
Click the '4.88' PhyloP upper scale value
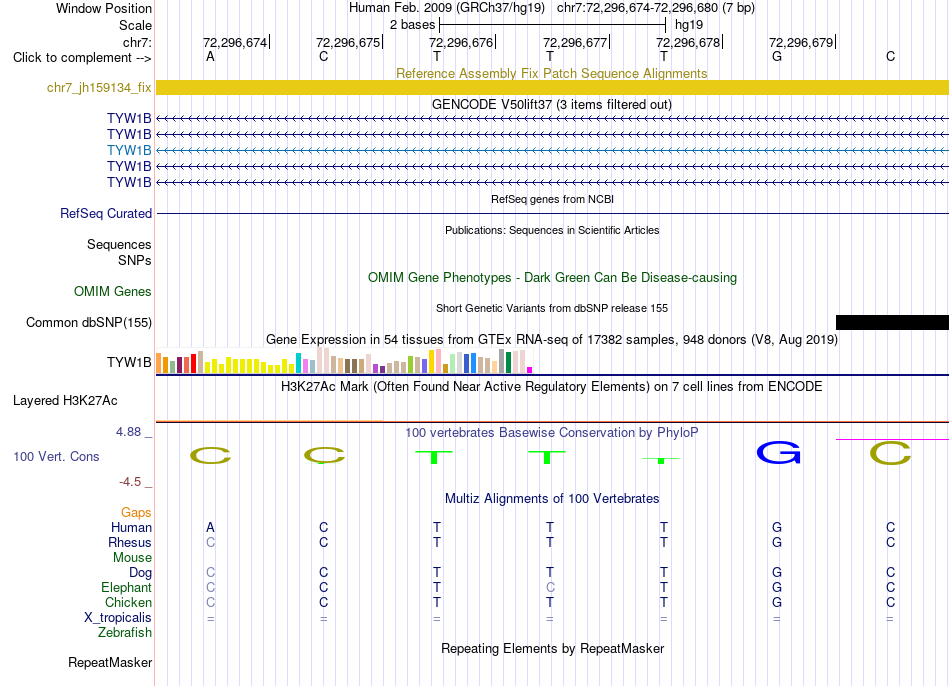(128, 431)
